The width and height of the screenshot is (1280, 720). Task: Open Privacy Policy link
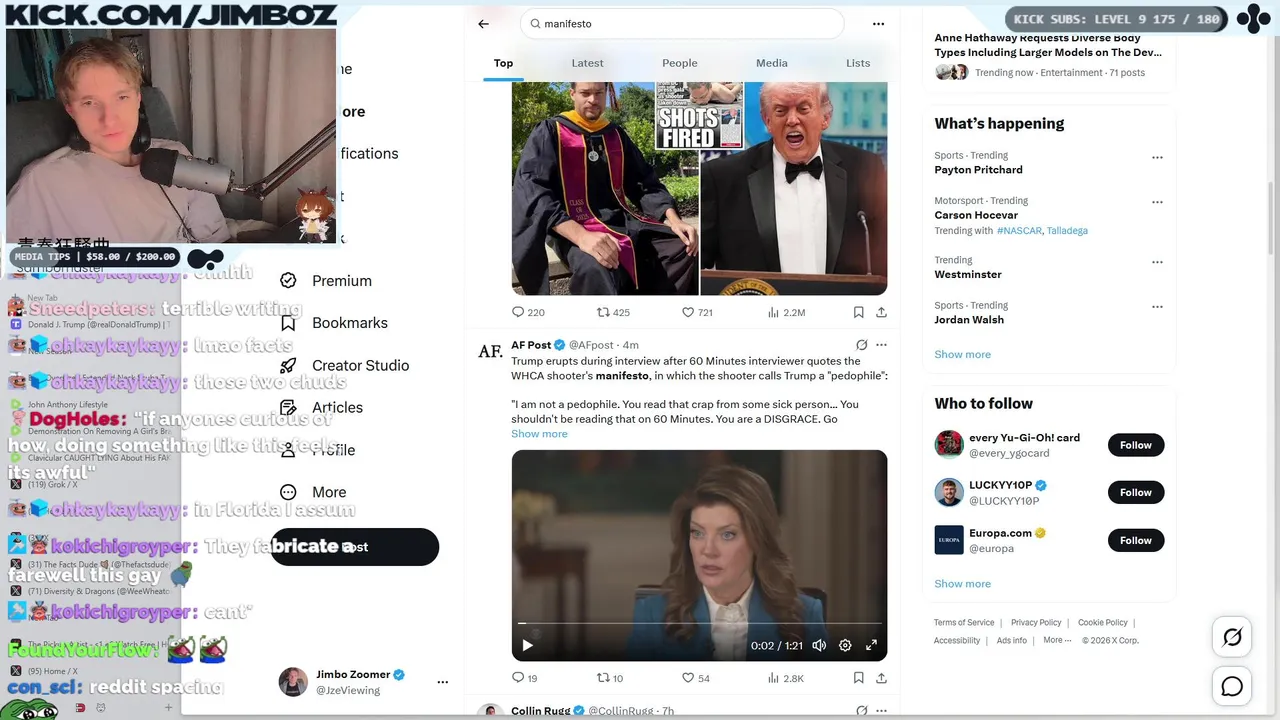(x=1036, y=623)
